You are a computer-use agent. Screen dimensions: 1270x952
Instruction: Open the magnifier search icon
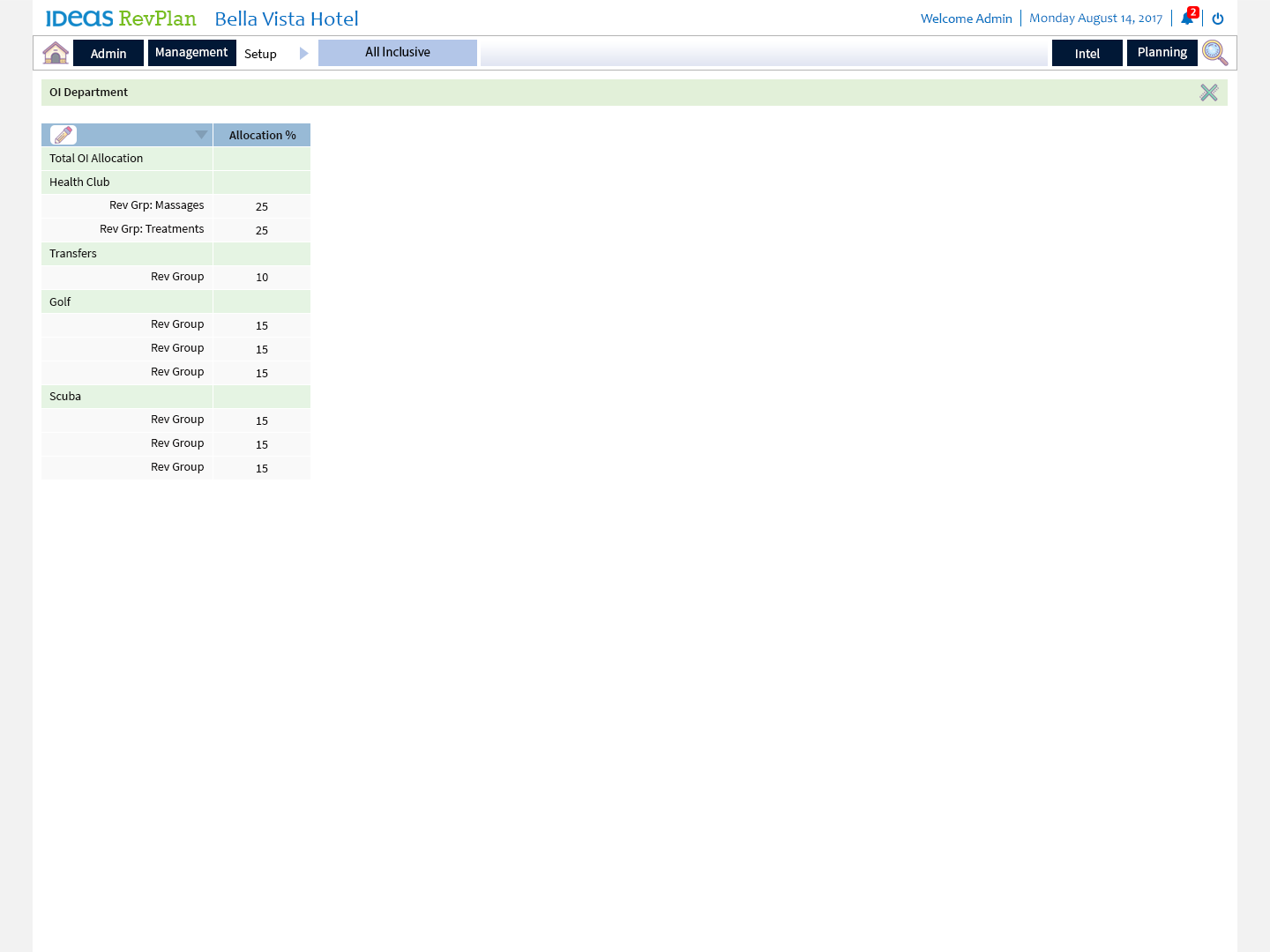coord(1214,53)
